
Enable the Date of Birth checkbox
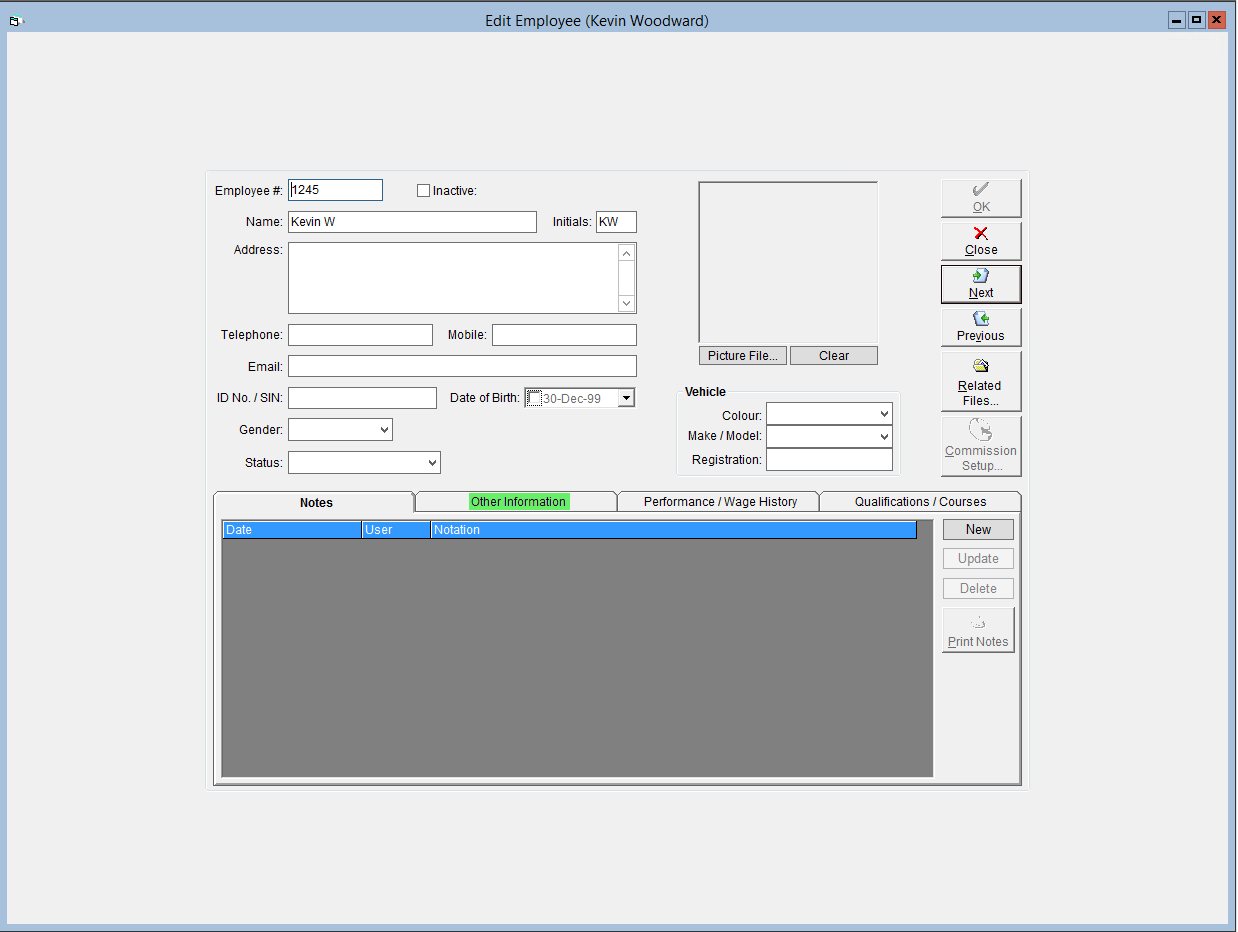coord(535,398)
